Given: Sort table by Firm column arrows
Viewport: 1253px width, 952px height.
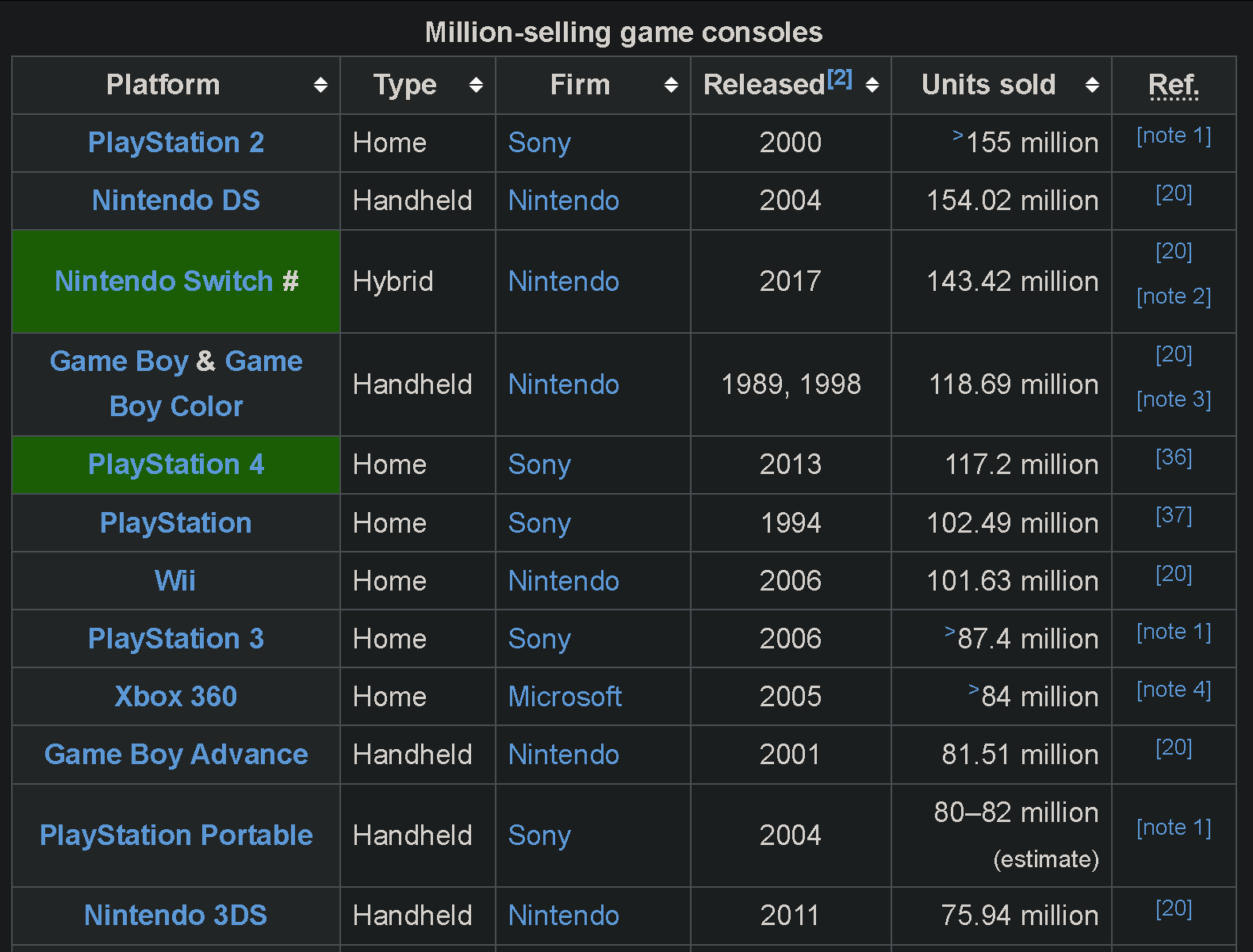Looking at the screenshot, I should tap(671, 85).
